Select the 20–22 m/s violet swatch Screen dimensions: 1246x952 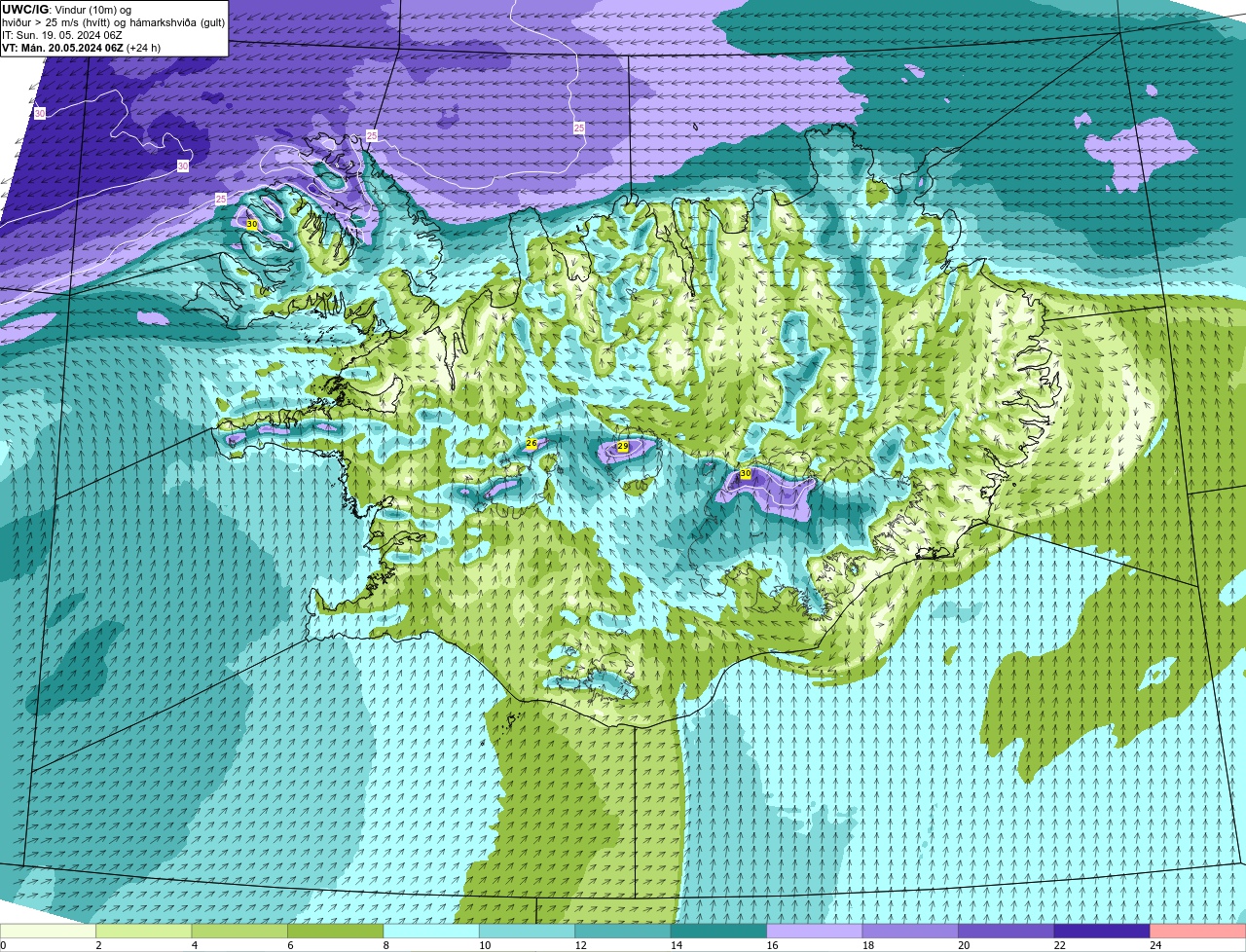[1007, 931]
